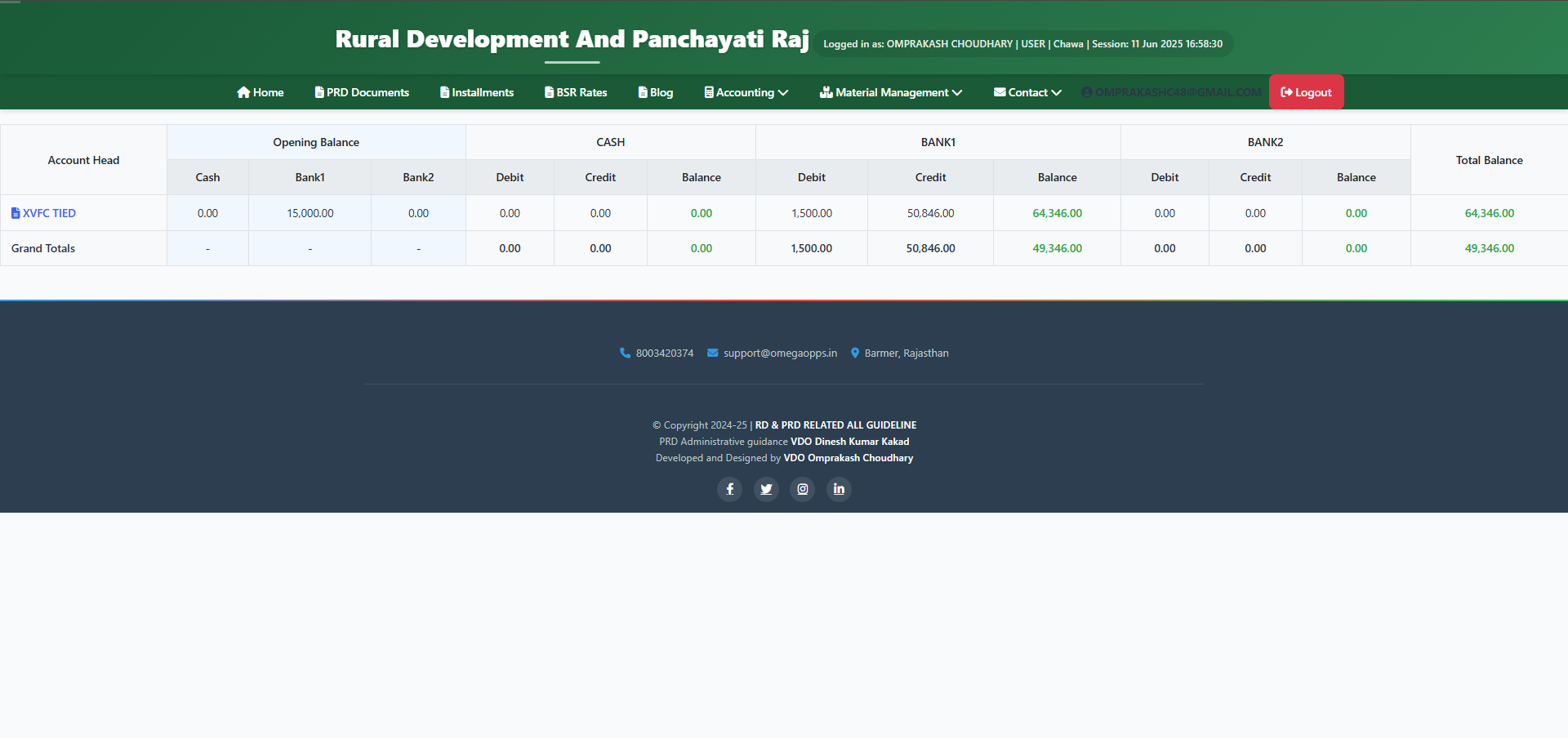Screen dimensions: 1568x738
Task: Click the Instagram icon in the footer
Action: point(802,489)
